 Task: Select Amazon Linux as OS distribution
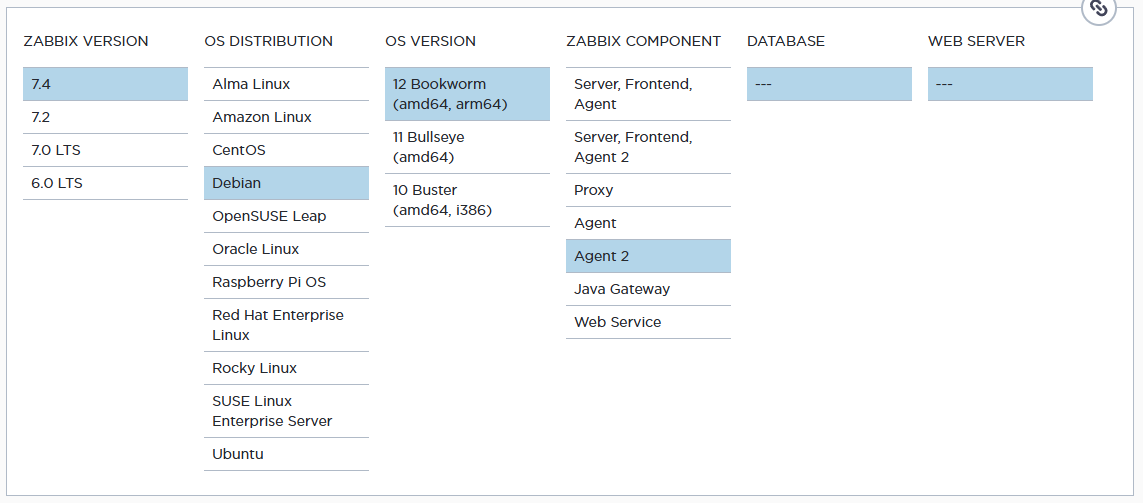(x=286, y=117)
